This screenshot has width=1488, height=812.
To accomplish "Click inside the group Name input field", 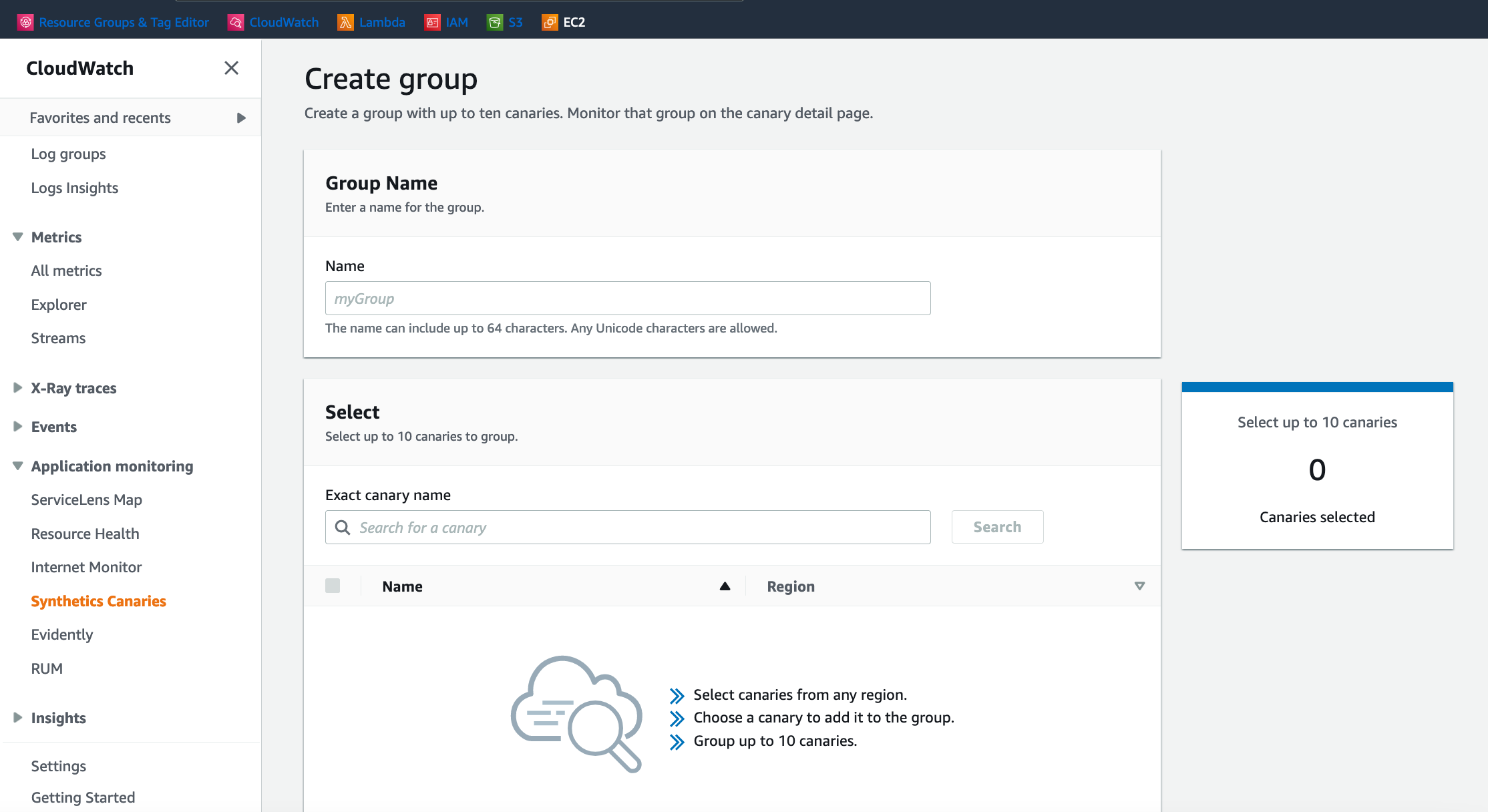I will (x=626, y=298).
